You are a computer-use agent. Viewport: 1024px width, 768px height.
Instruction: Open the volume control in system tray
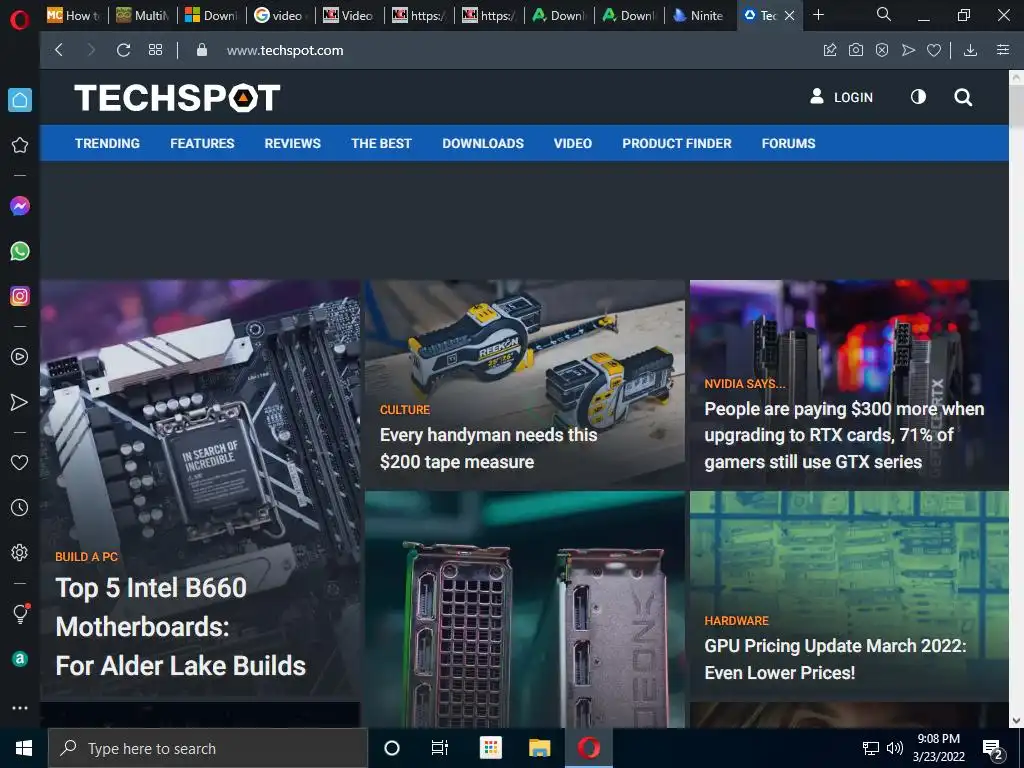coord(895,748)
